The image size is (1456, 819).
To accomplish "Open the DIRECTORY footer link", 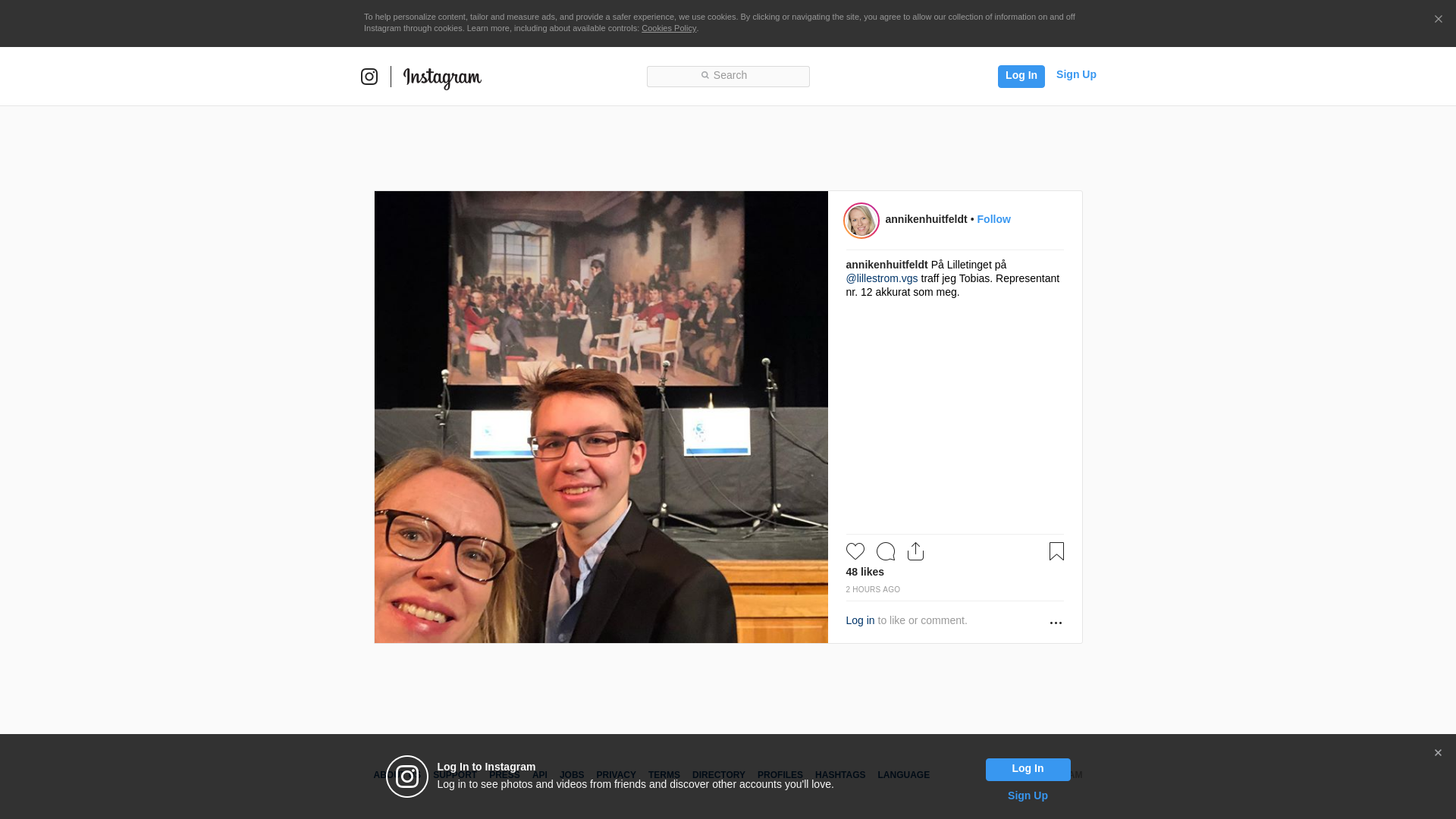I will 719,775.
